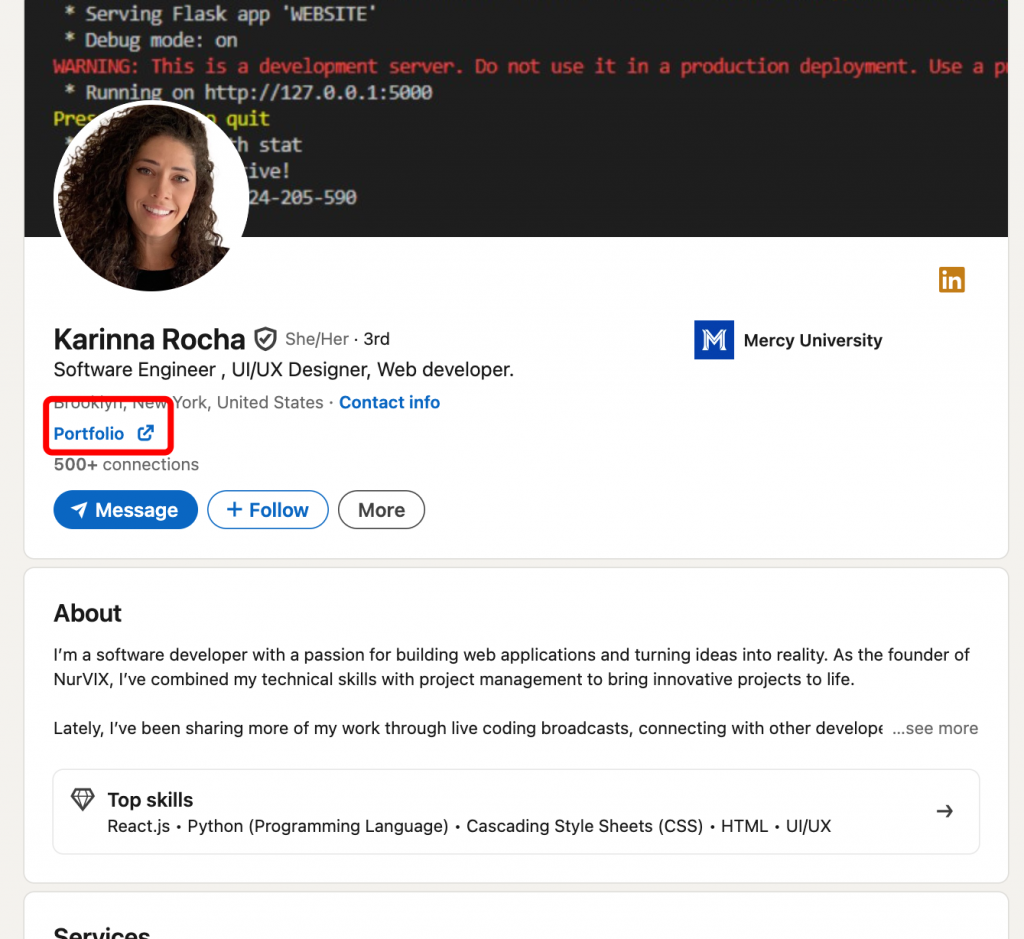
Task: Click the right arrow in Top skills card
Action: pos(944,811)
